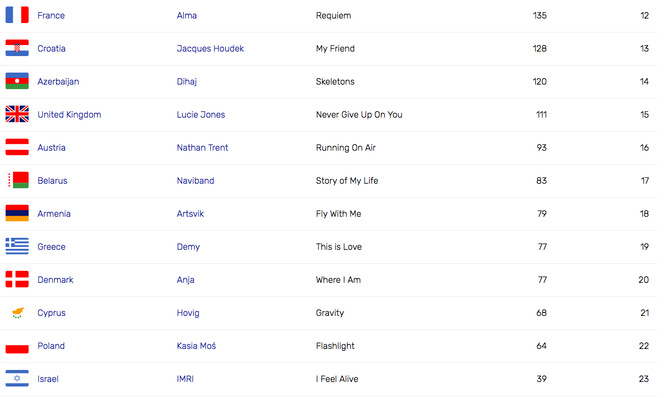Open artist link Jacques Houdek
This screenshot has width=665, height=398.
(210, 48)
